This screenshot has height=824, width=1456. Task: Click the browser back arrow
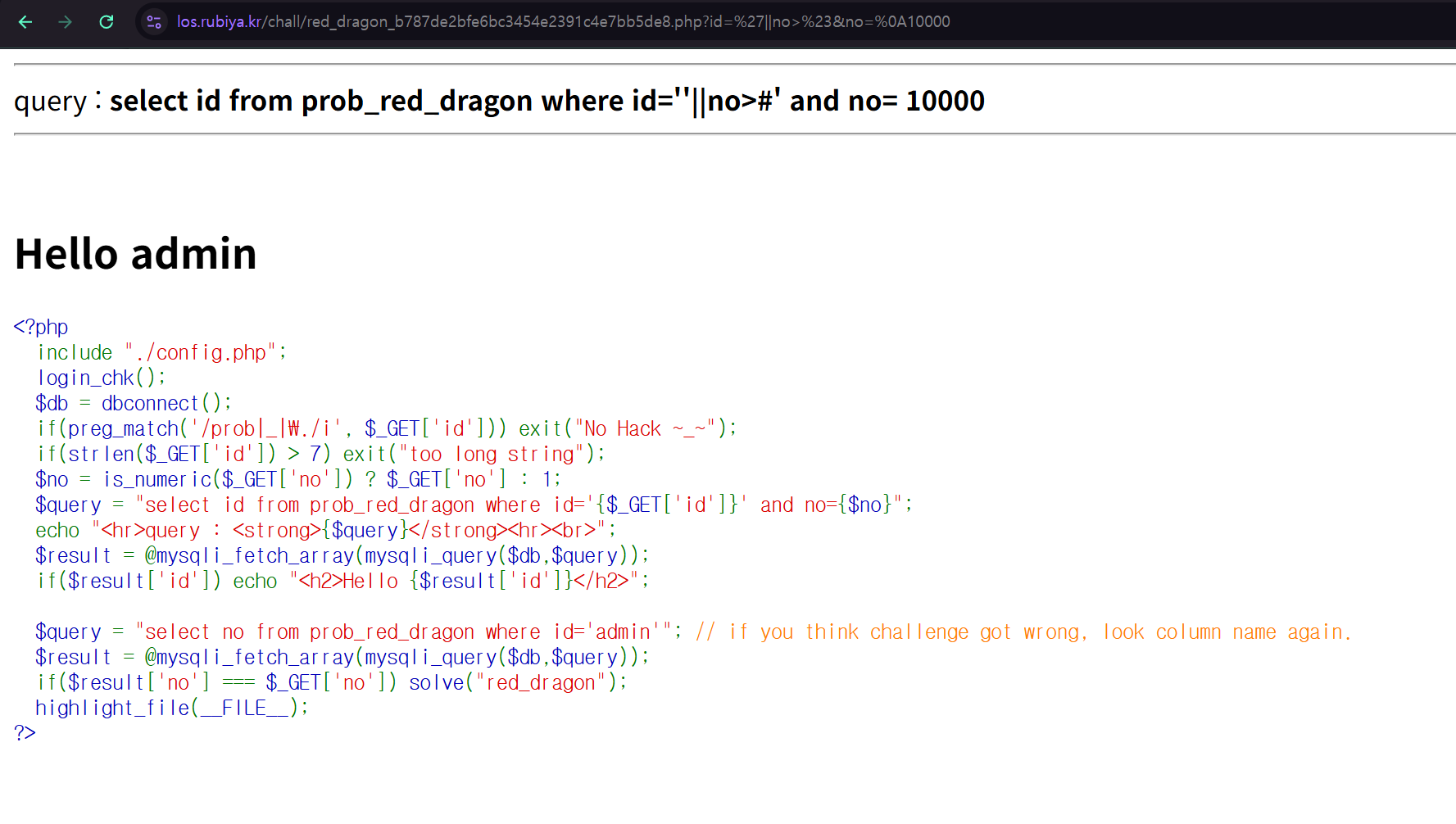tap(25, 22)
